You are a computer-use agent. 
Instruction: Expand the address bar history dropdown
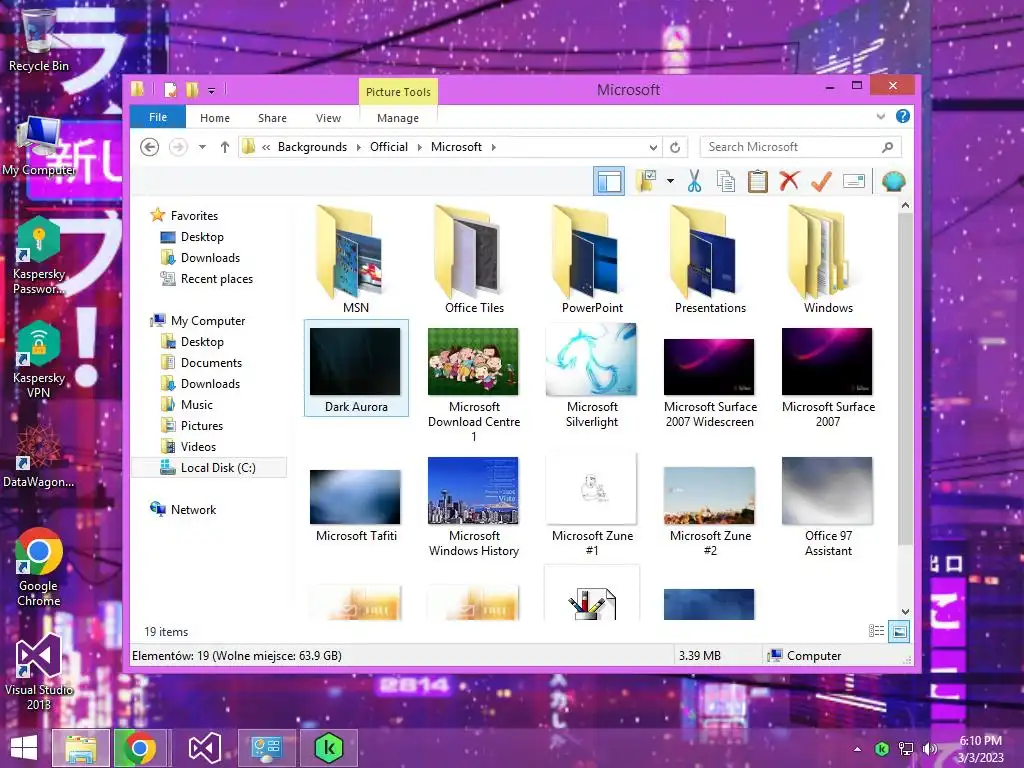pos(652,148)
